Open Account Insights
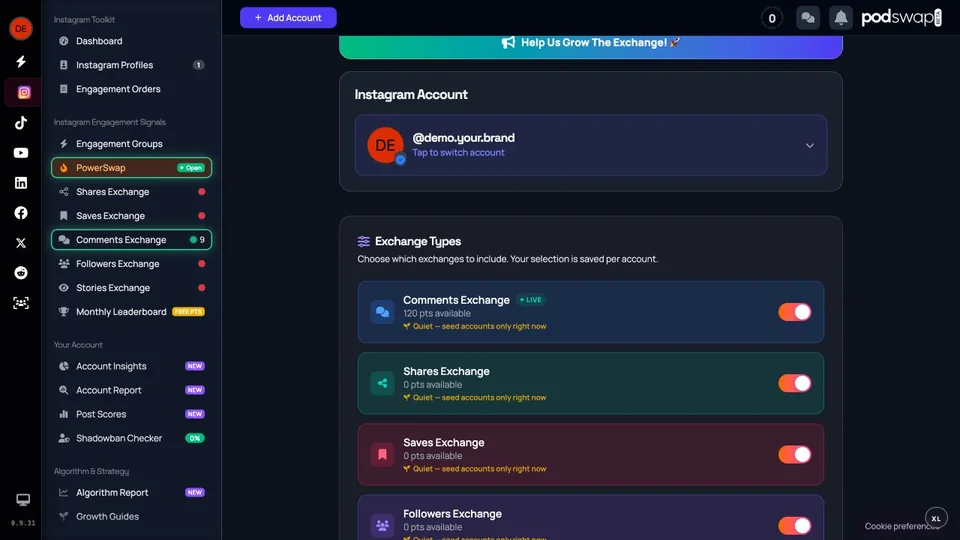 [131, 366]
